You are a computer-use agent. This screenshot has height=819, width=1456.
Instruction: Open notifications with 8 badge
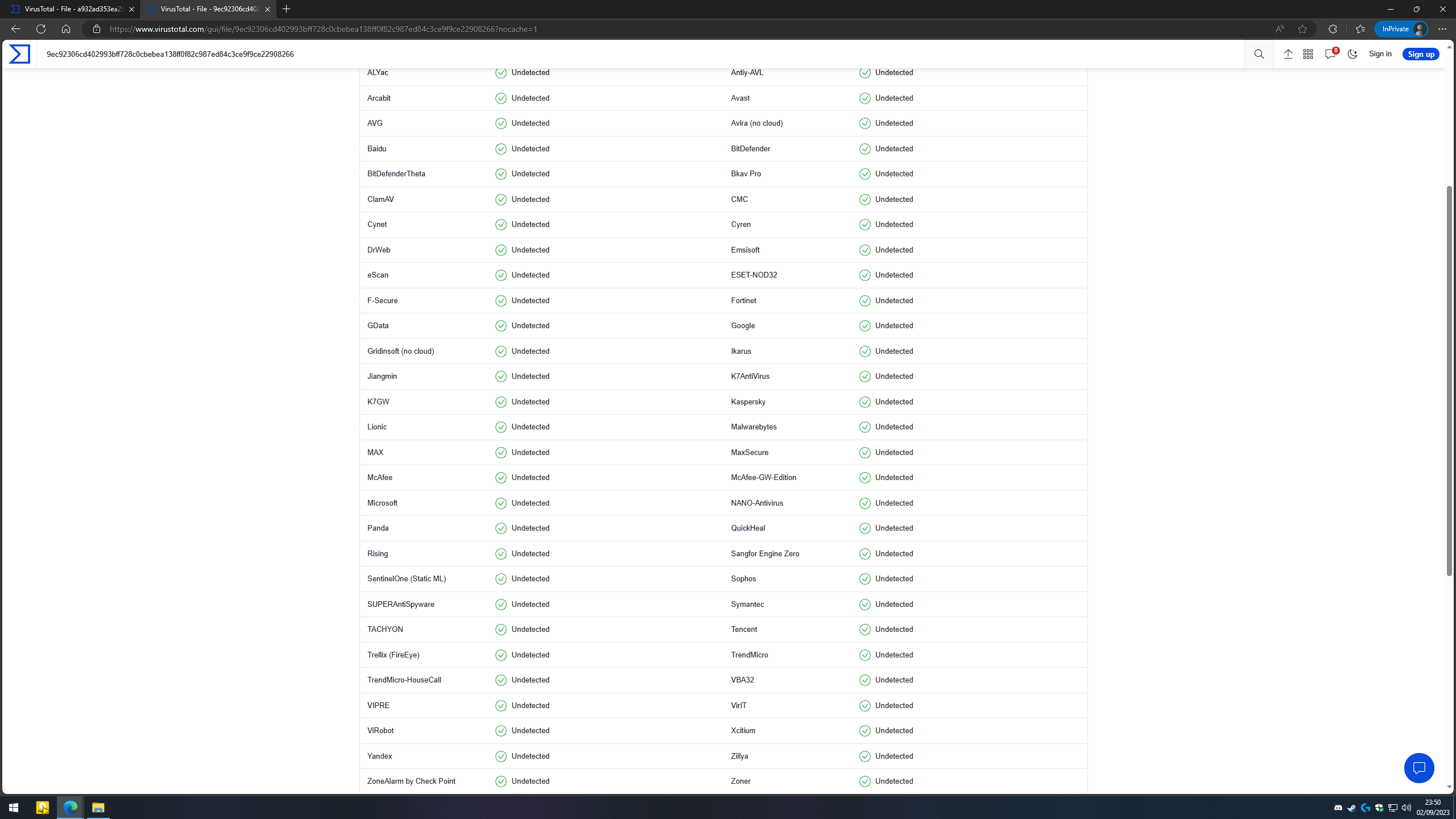1331,54
